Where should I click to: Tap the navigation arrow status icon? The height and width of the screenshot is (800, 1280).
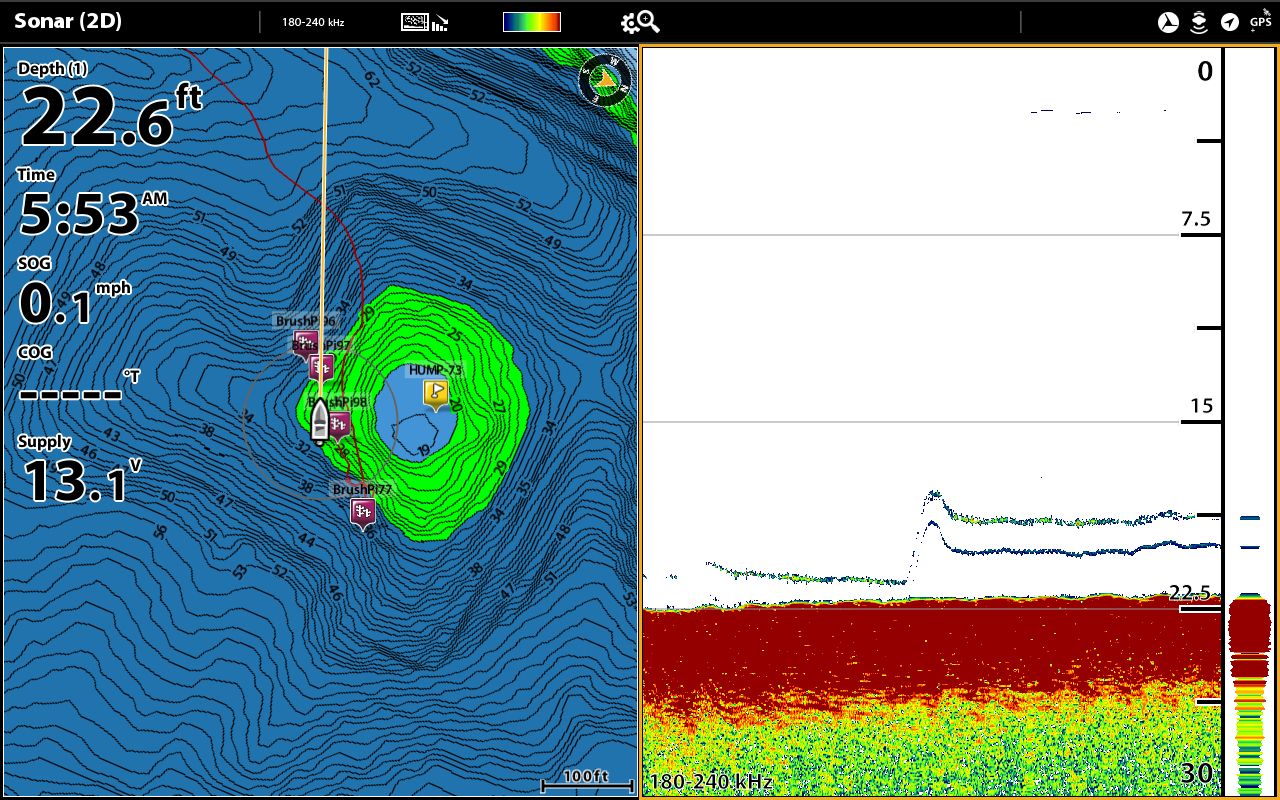[1229, 22]
